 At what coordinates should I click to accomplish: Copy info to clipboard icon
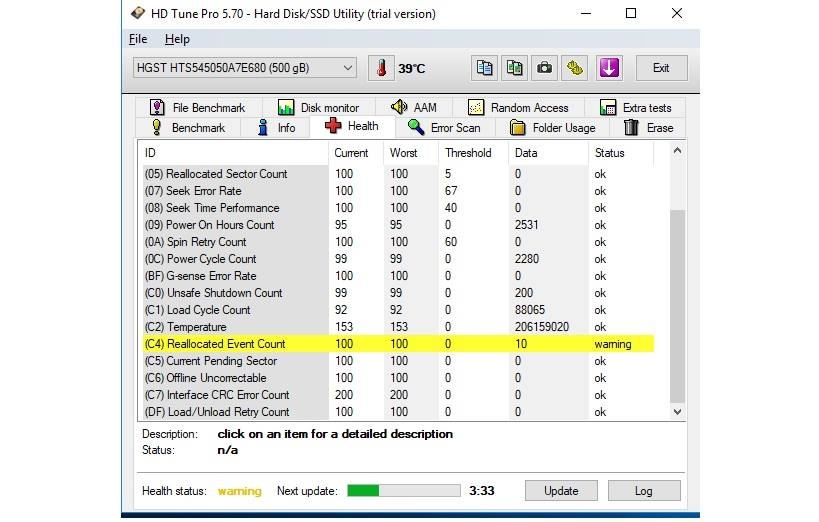click(x=484, y=68)
